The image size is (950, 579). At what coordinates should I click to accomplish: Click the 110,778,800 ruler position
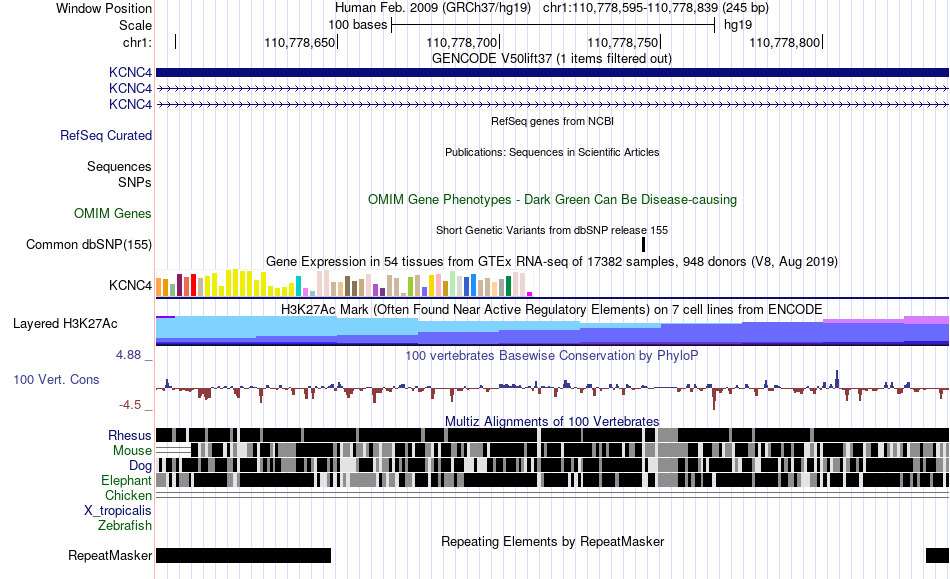pos(785,42)
